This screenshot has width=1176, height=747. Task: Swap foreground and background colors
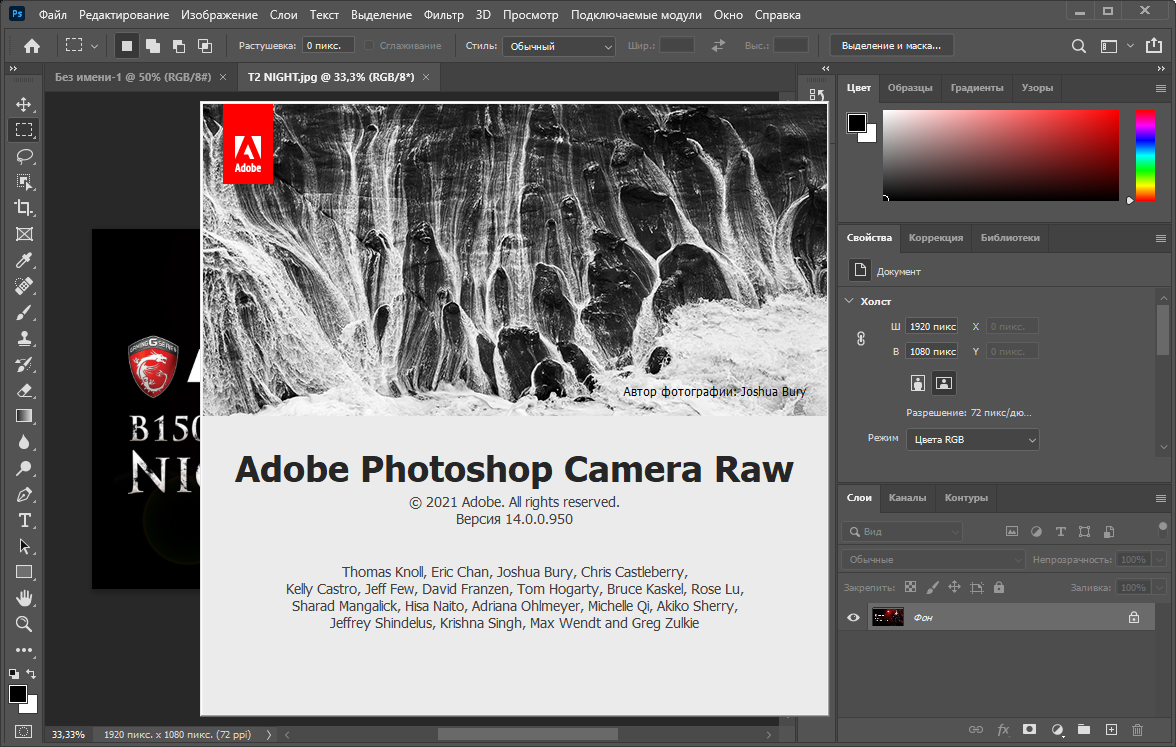point(31,674)
